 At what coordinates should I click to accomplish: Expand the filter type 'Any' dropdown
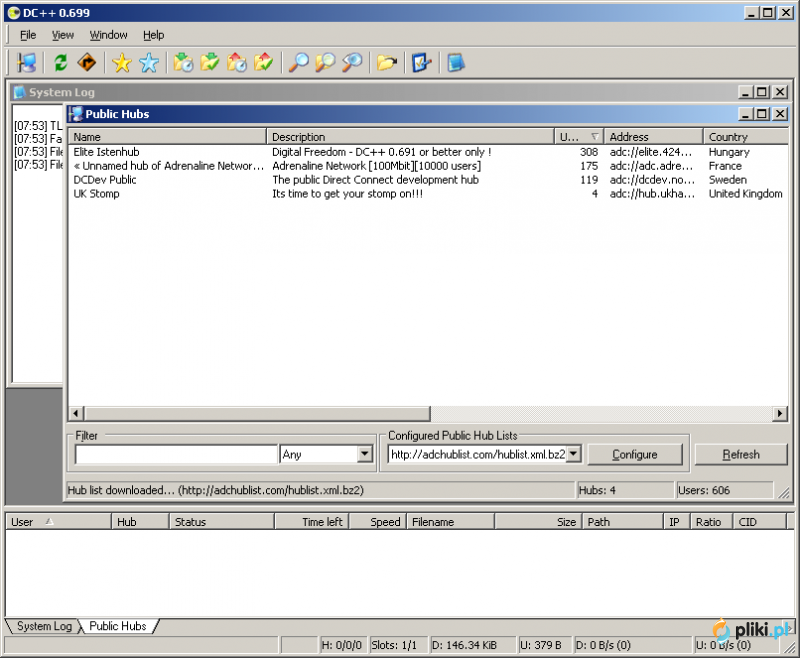coord(364,454)
